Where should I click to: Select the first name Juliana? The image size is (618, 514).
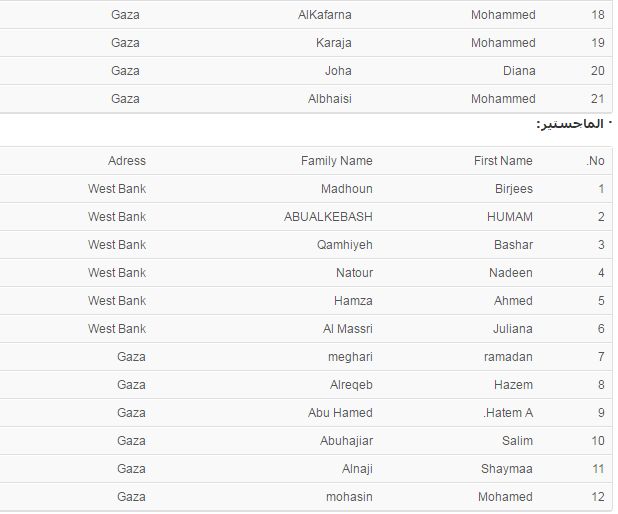pos(513,329)
